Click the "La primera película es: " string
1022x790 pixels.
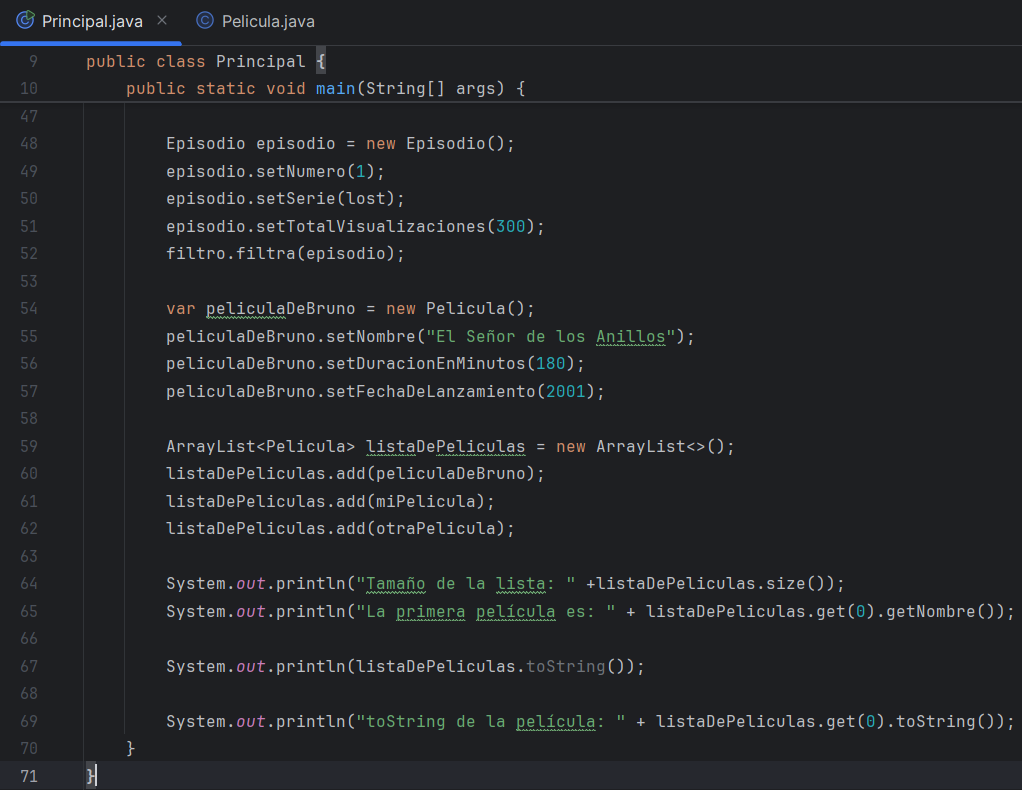point(486,612)
